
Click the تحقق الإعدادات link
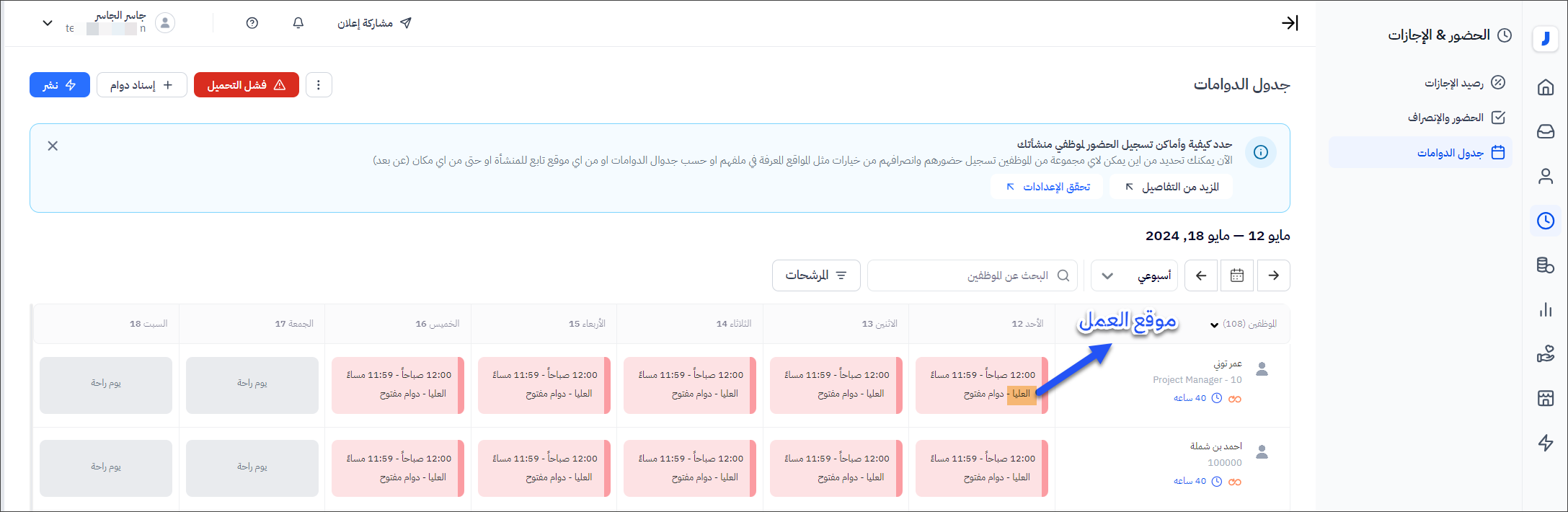(x=1047, y=187)
